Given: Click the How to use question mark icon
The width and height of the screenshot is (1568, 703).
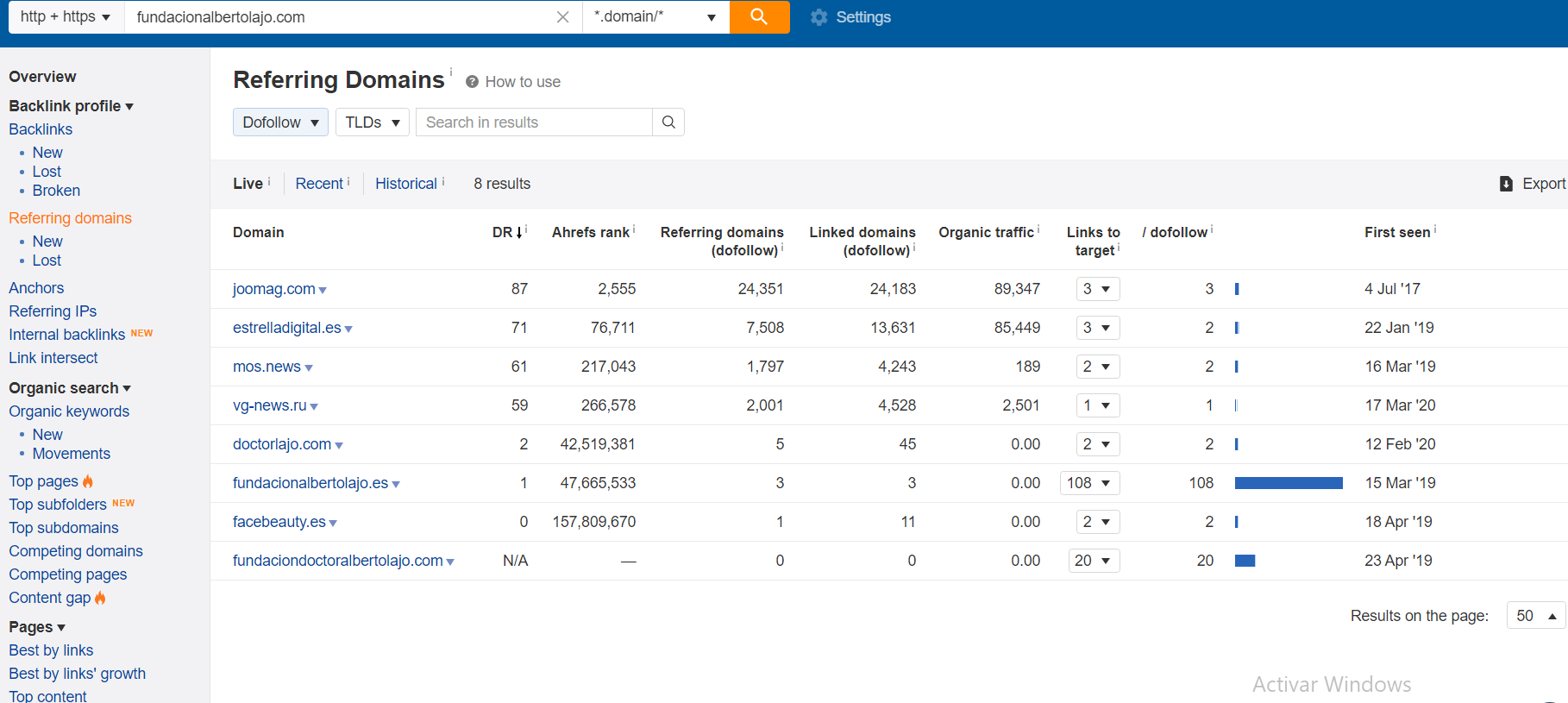Looking at the screenshot, I should pyautogui.click(x=472, y=82).
